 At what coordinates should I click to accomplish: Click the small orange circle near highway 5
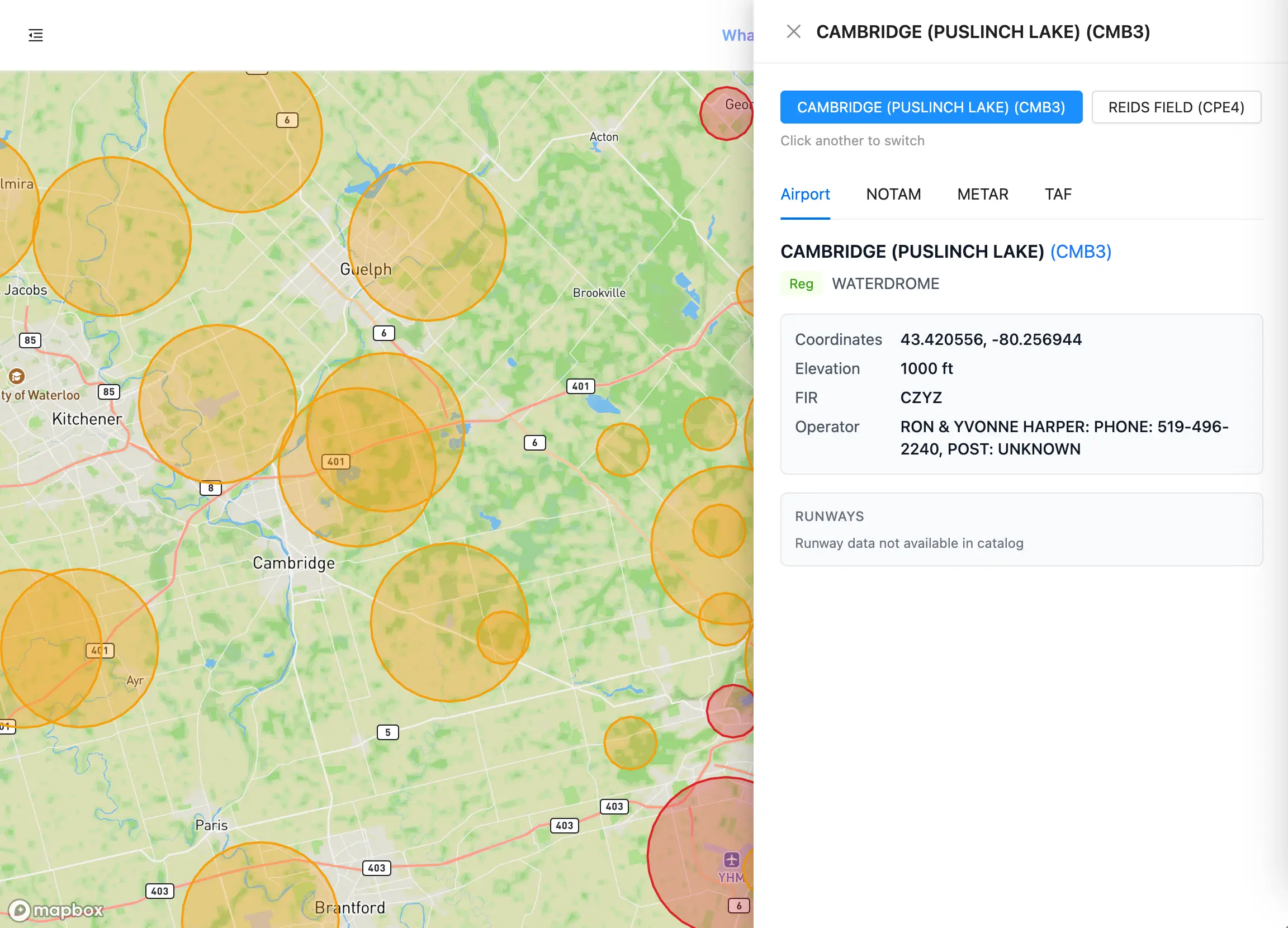tap(630, 743)
